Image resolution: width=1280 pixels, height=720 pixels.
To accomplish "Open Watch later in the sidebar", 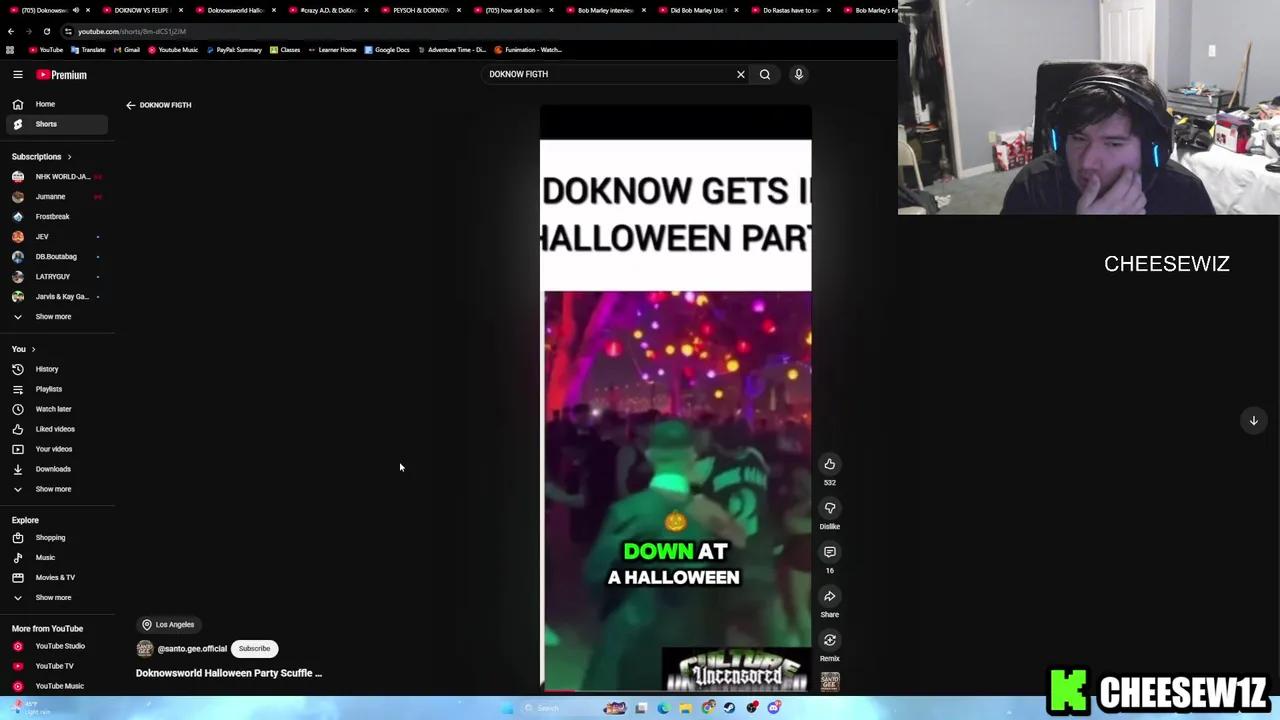I will 53,408.
